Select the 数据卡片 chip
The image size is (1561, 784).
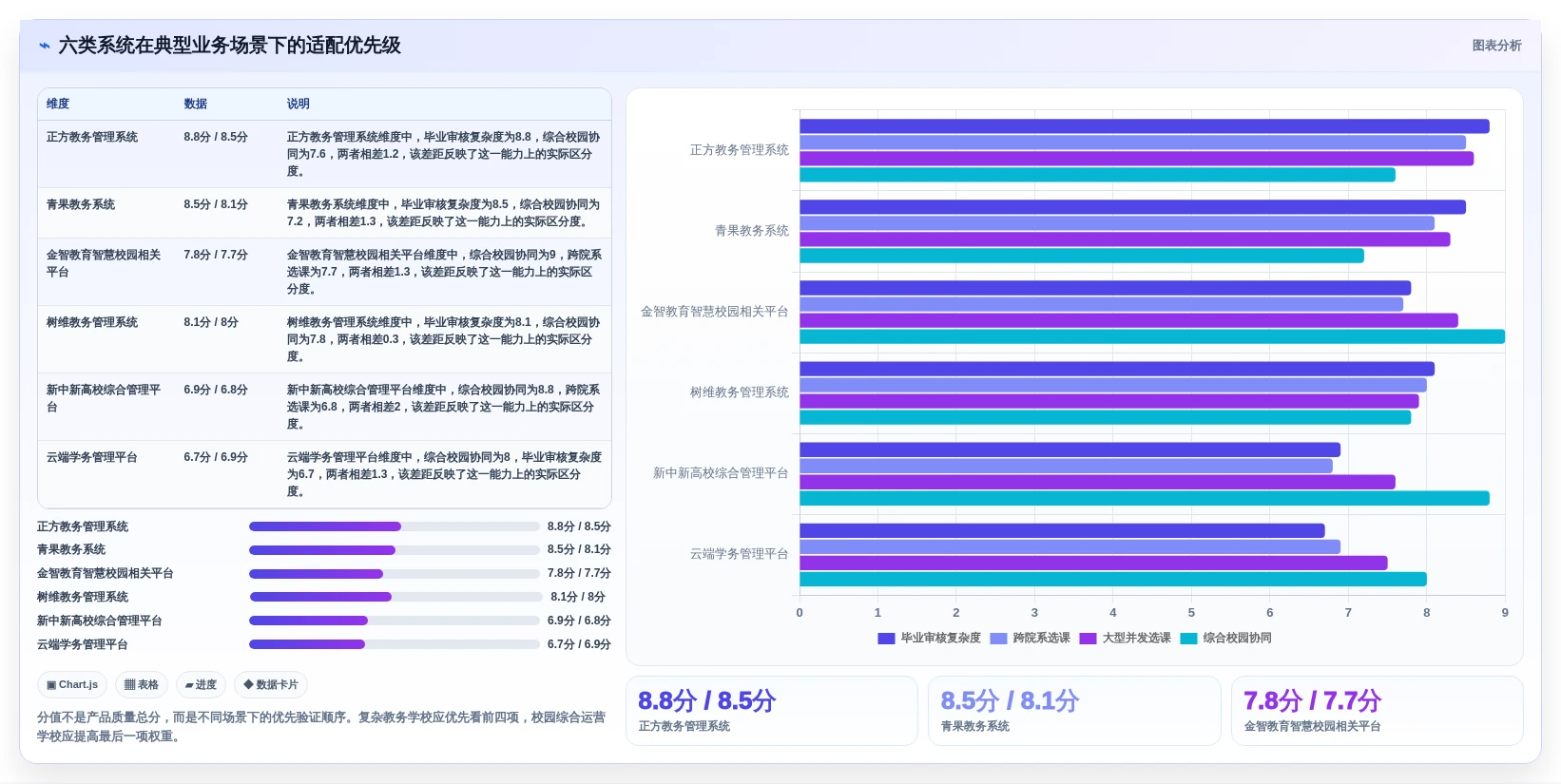pyautogui.click(x=271, y=684)
